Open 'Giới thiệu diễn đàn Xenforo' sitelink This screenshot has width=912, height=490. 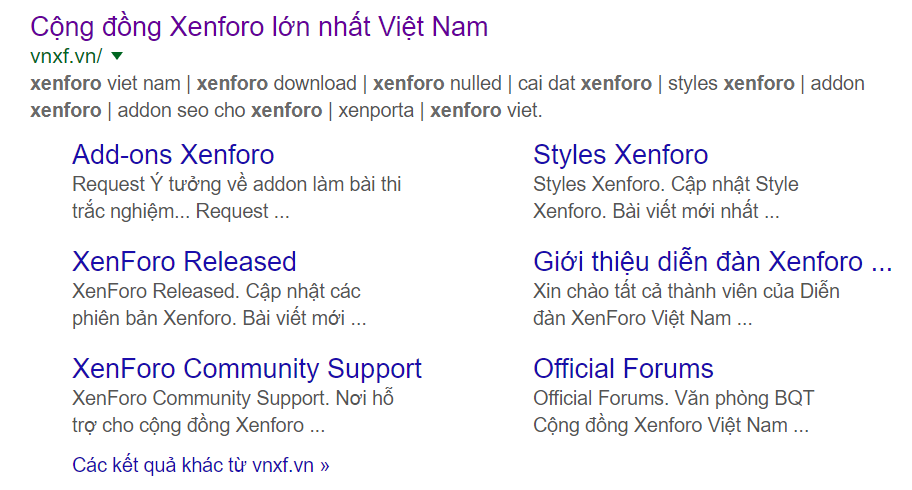712,262
